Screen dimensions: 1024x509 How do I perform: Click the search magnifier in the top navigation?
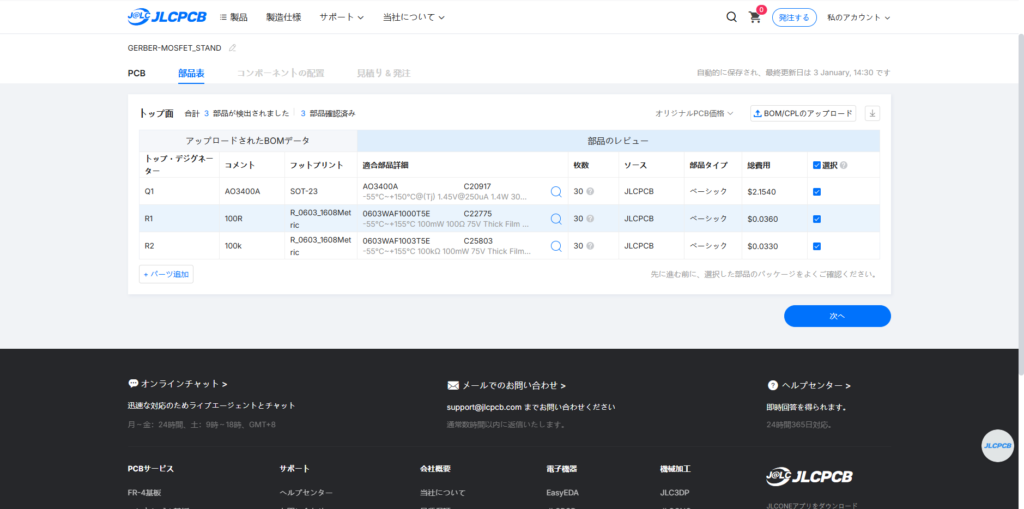(731, 17)
